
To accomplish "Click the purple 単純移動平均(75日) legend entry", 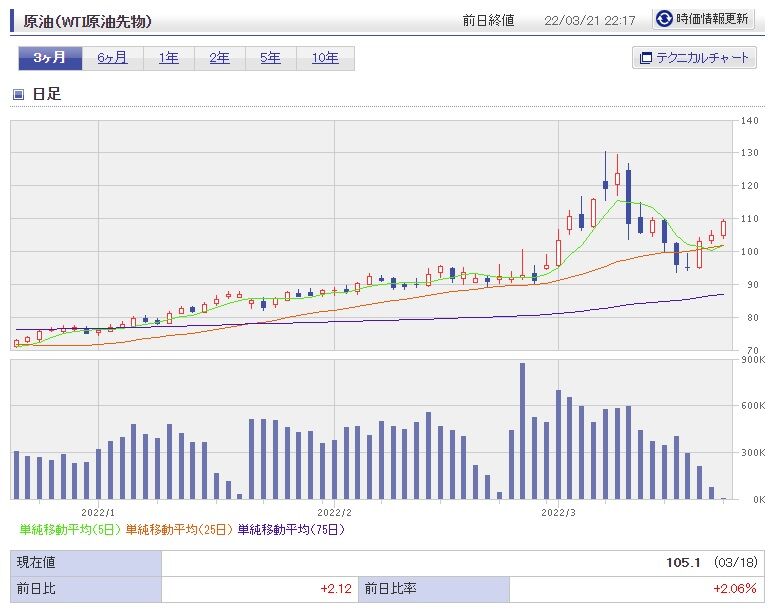I will [290, 529].
